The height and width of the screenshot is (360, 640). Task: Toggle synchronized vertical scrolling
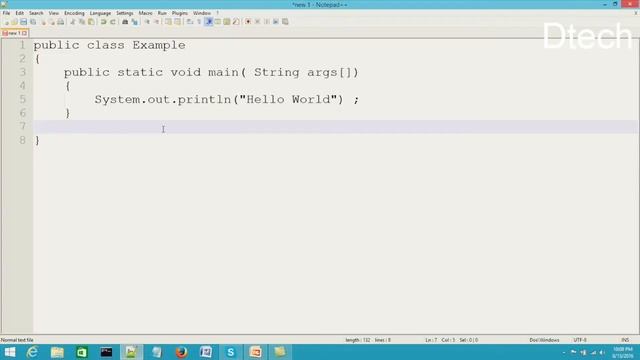(x=168, y=22)
